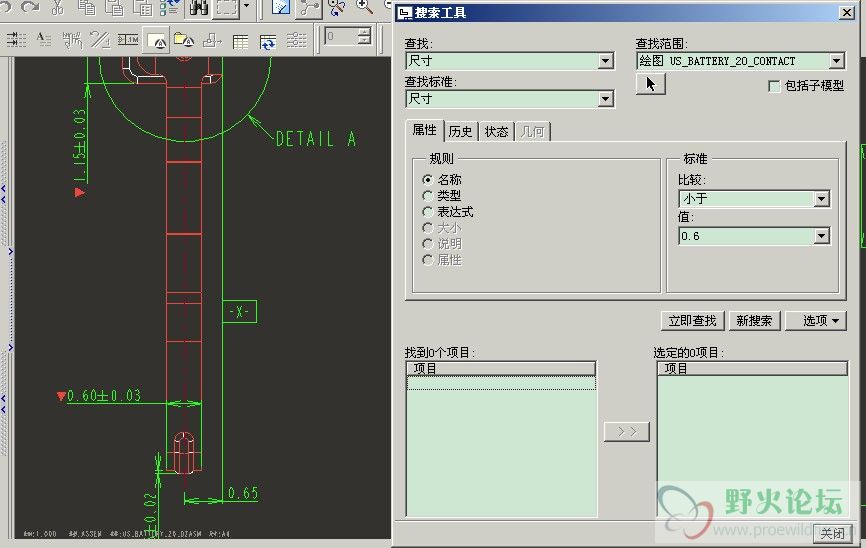Image resolution: width=866 pixels, height=548 pixels.
Task: Select the 名称 radio button
Action: [x=427, y=180]
